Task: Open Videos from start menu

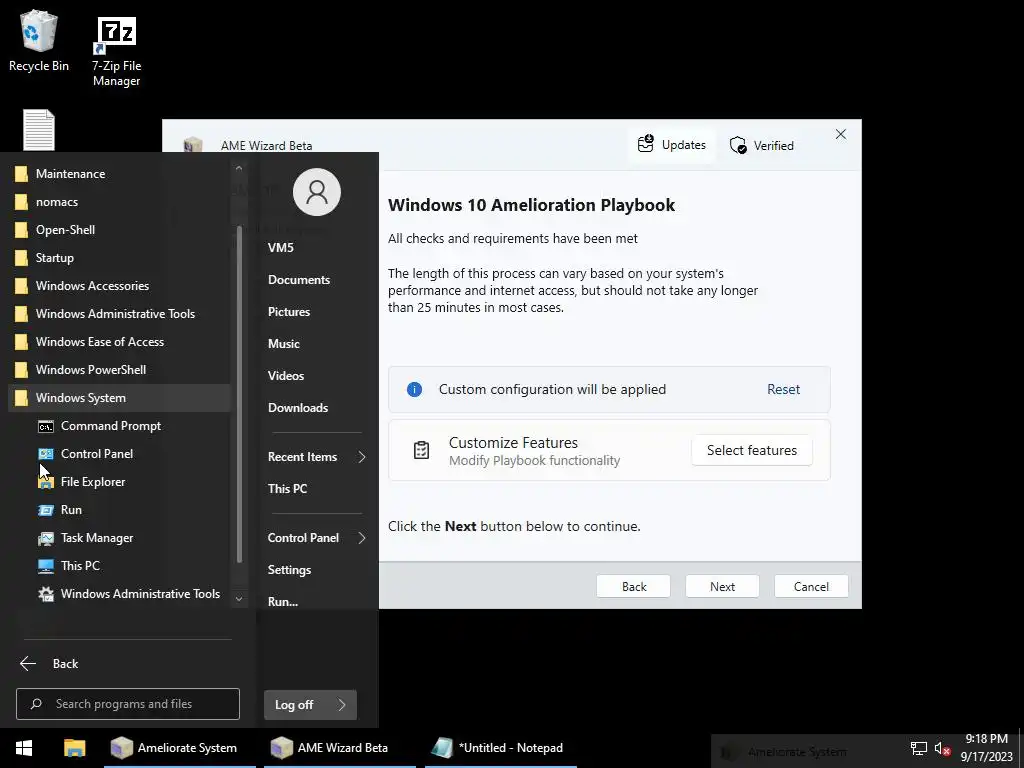Action: pyautogui.click(x=286, y=376)
